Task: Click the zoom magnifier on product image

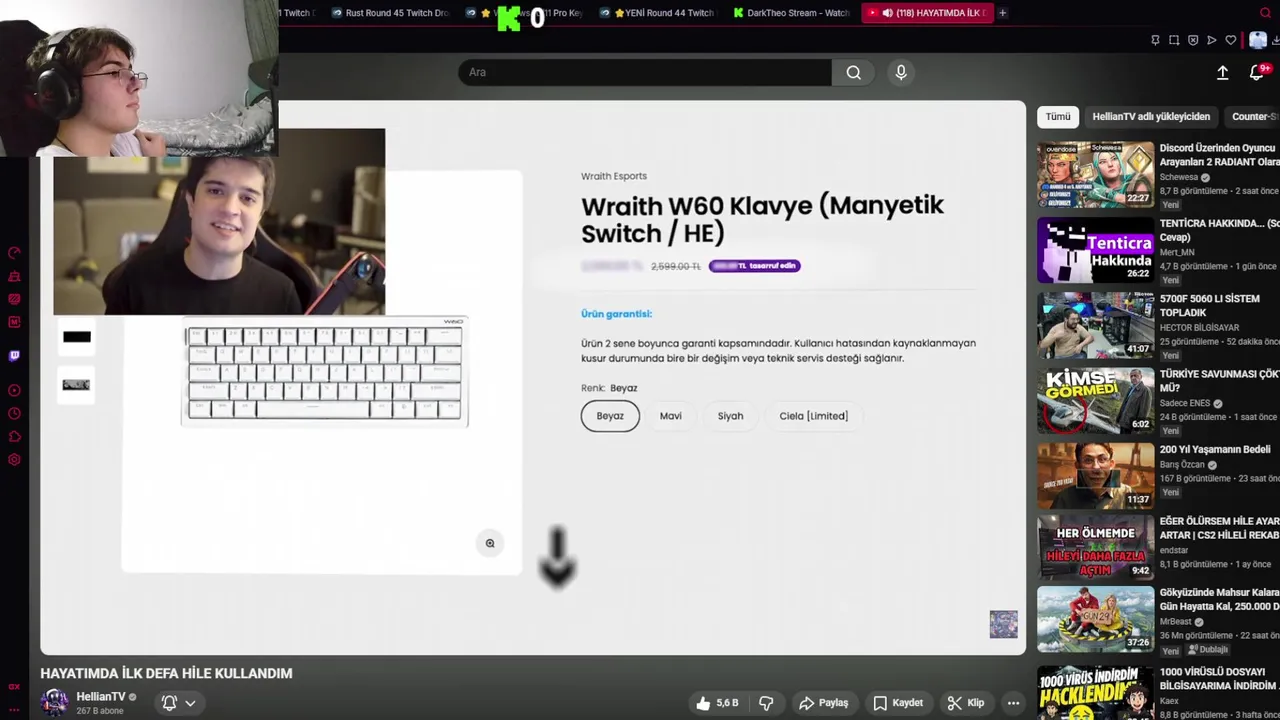Action: (490, 543)
